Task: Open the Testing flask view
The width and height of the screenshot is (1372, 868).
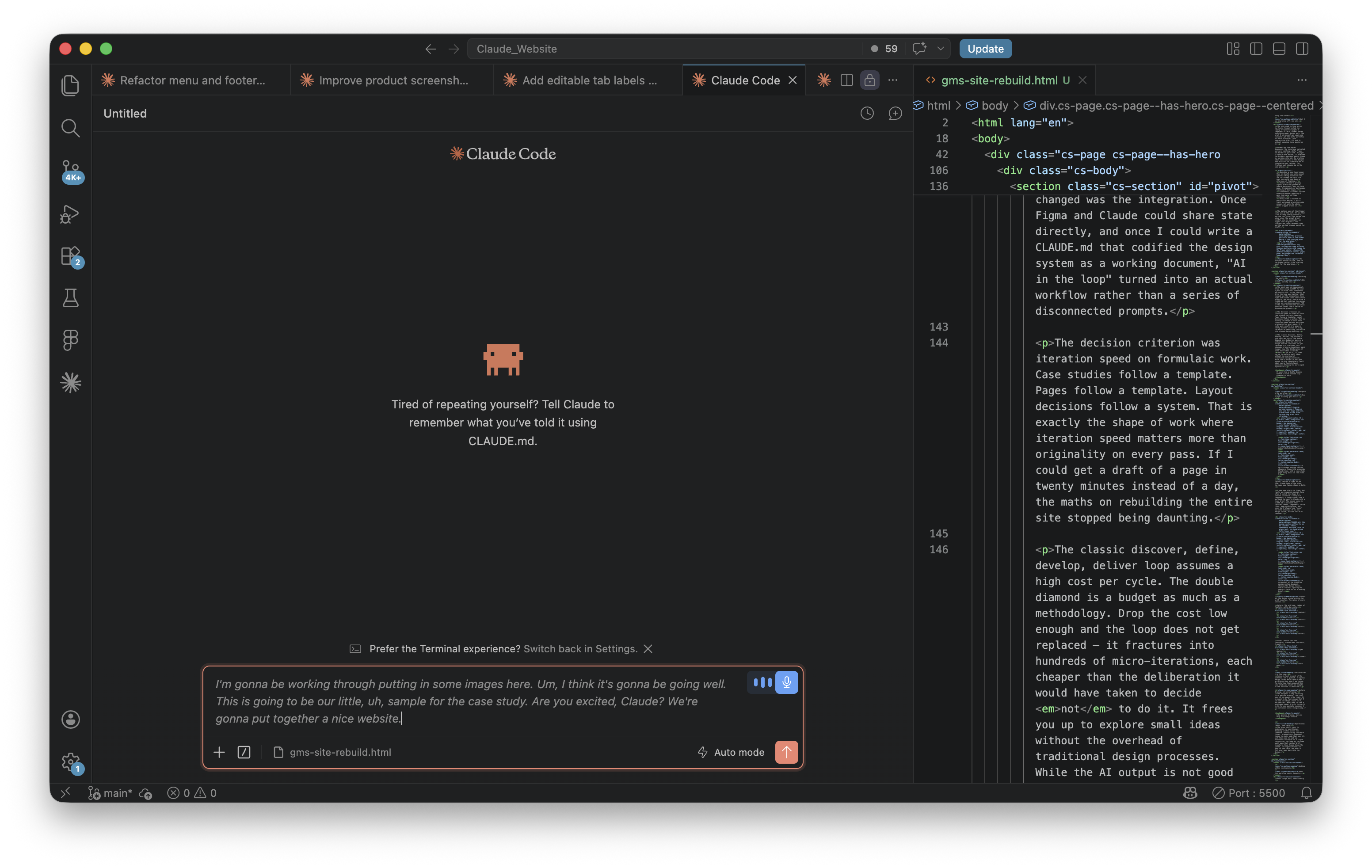Action: [x=70, y=298]
